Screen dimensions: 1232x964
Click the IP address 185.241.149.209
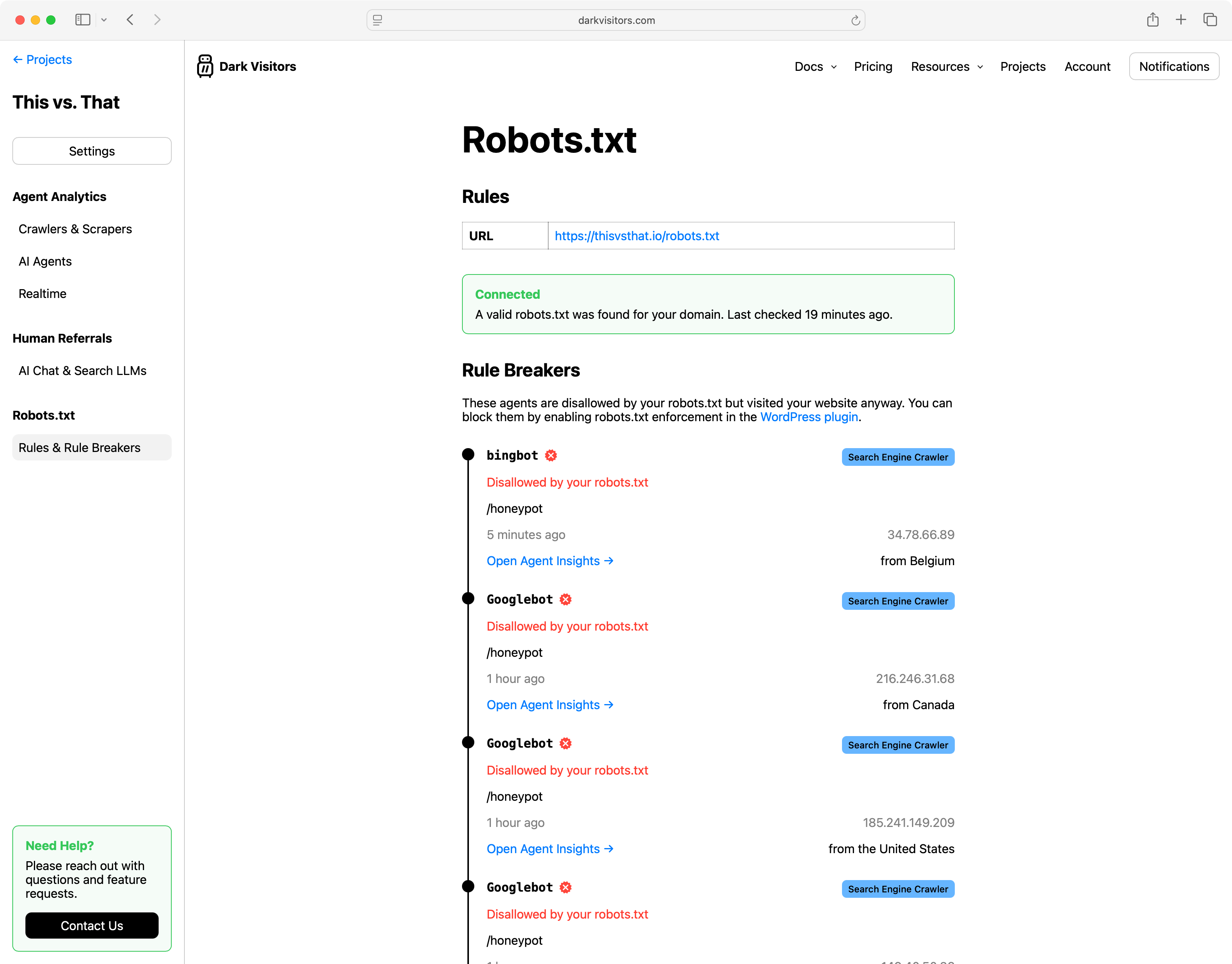(x=908, y=822)
